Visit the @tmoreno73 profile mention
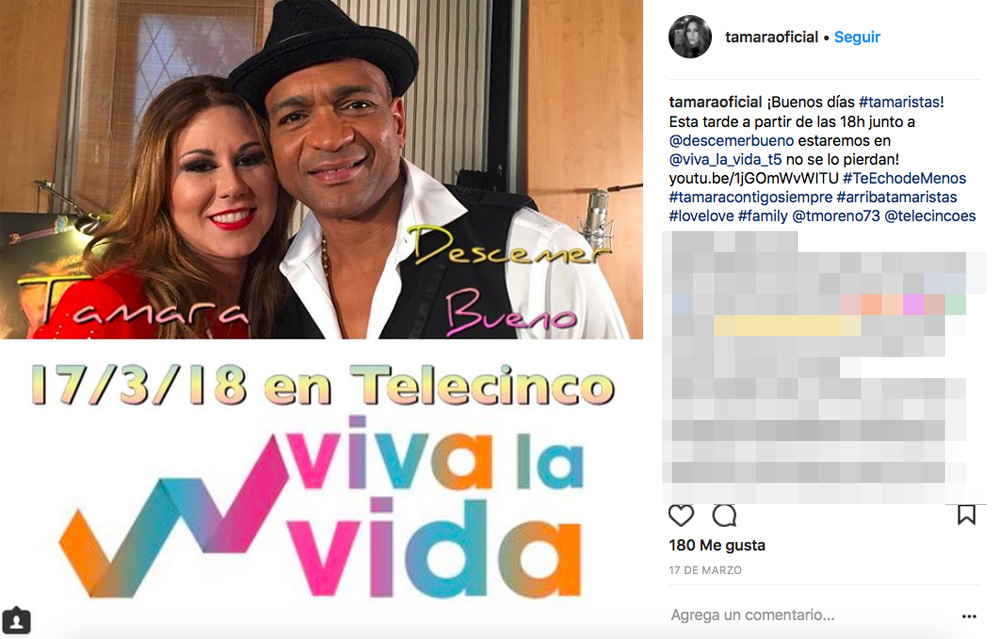Screen dimensions: 1000x639 click(835, 216)
